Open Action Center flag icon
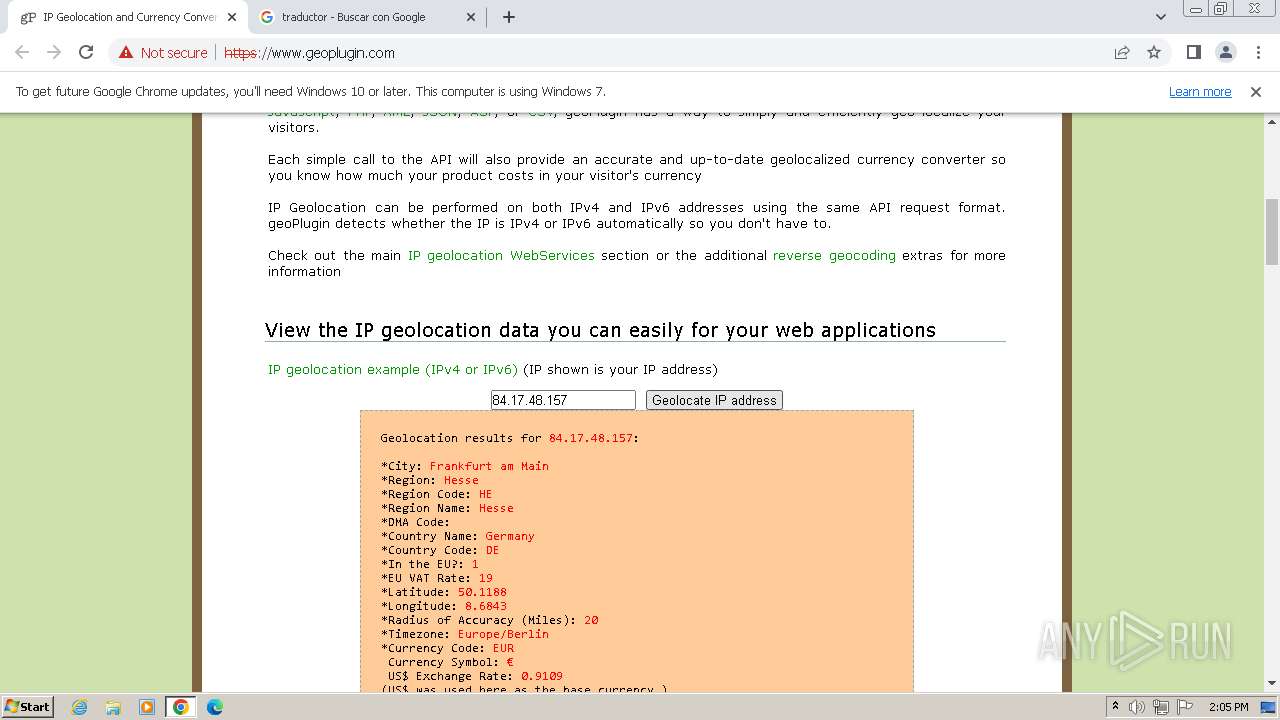Viewport: 1280px width, 720px height. pyautogui.click(x=1185, y=707)
